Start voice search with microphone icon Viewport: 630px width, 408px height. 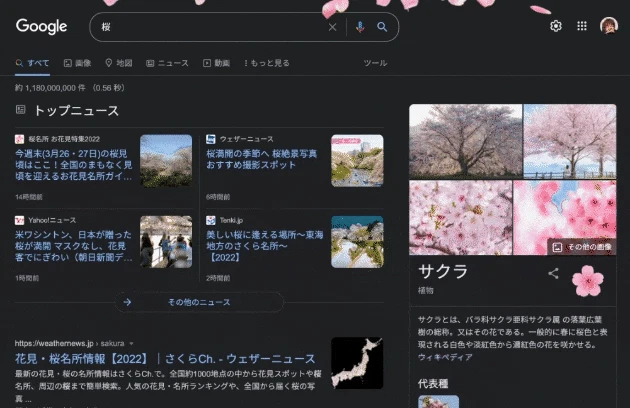click(x=360, y=27)
